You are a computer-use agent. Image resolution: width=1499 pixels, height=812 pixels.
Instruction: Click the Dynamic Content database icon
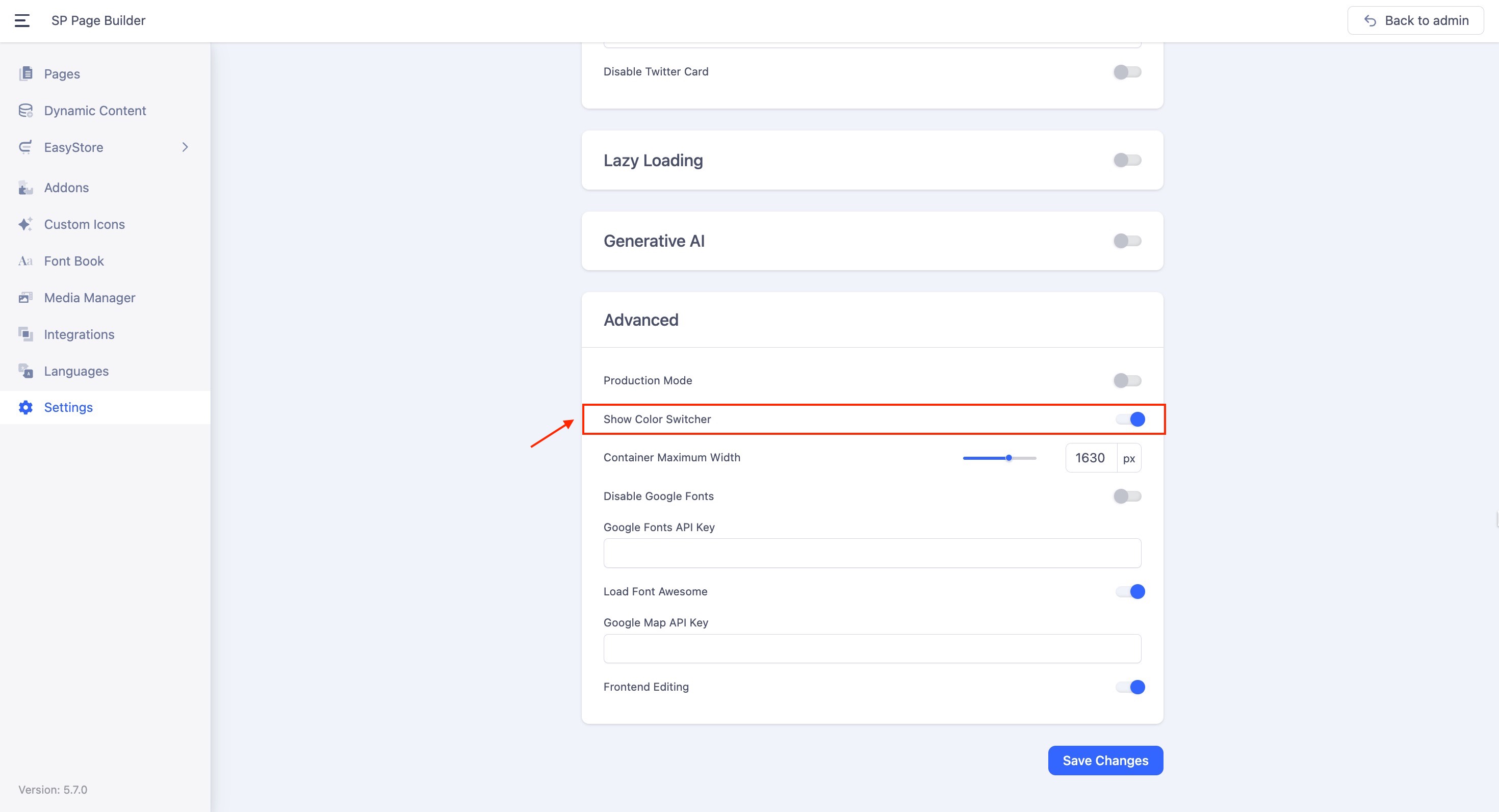point(25,111)
